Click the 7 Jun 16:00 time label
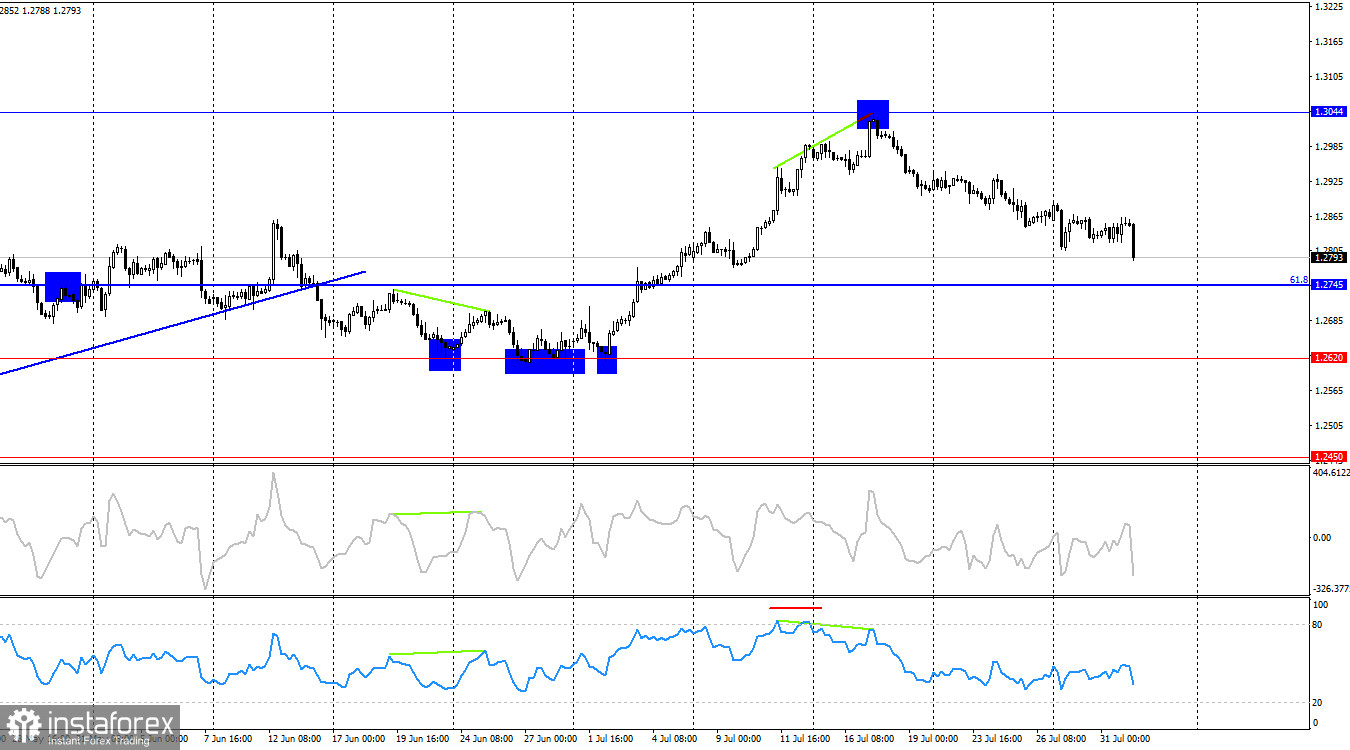This screenshot has width=1350, height=750. pos(228,739)
